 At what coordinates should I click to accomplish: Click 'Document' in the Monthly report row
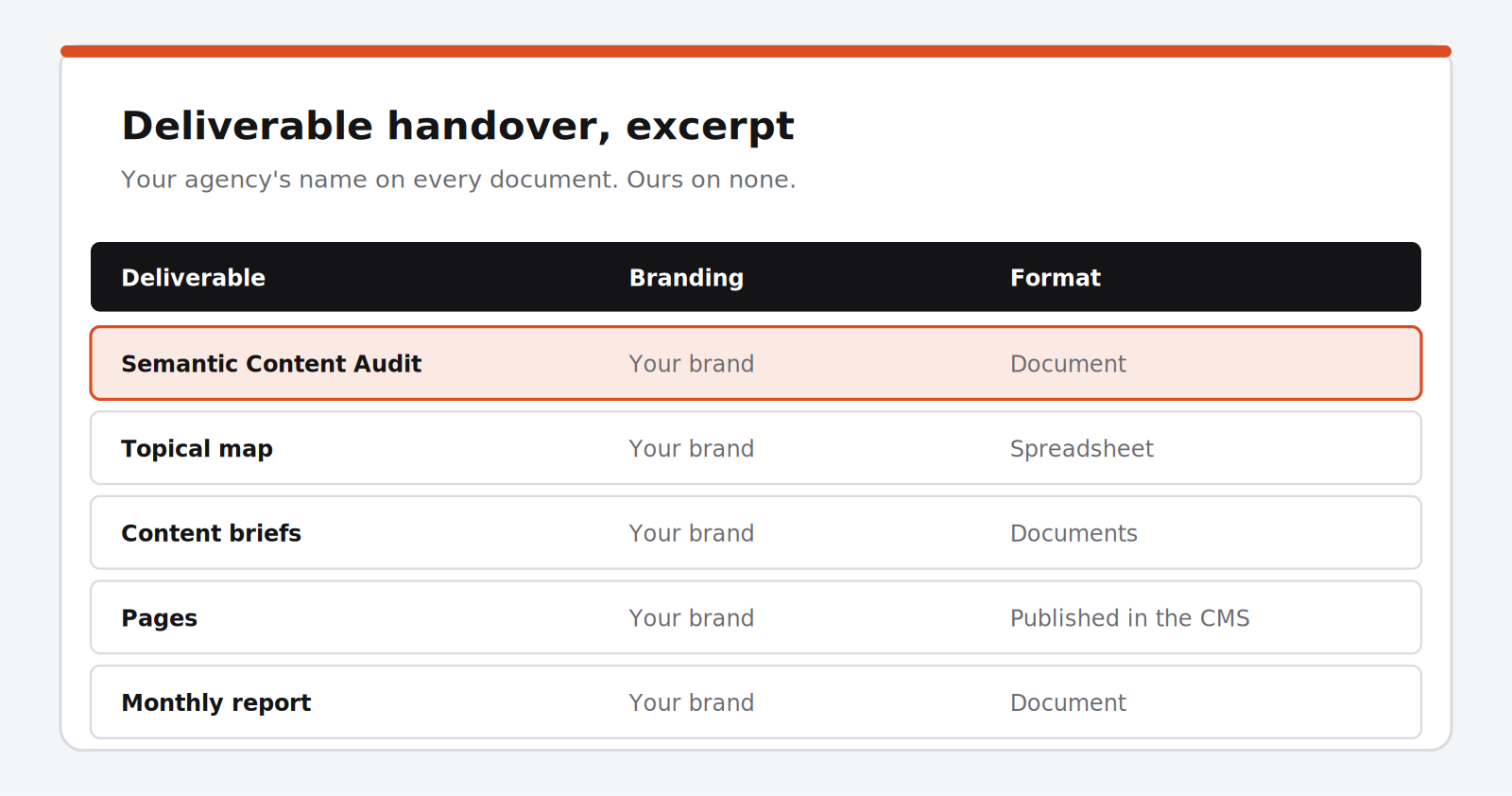pyautogui.click(x=1068, y=703)
